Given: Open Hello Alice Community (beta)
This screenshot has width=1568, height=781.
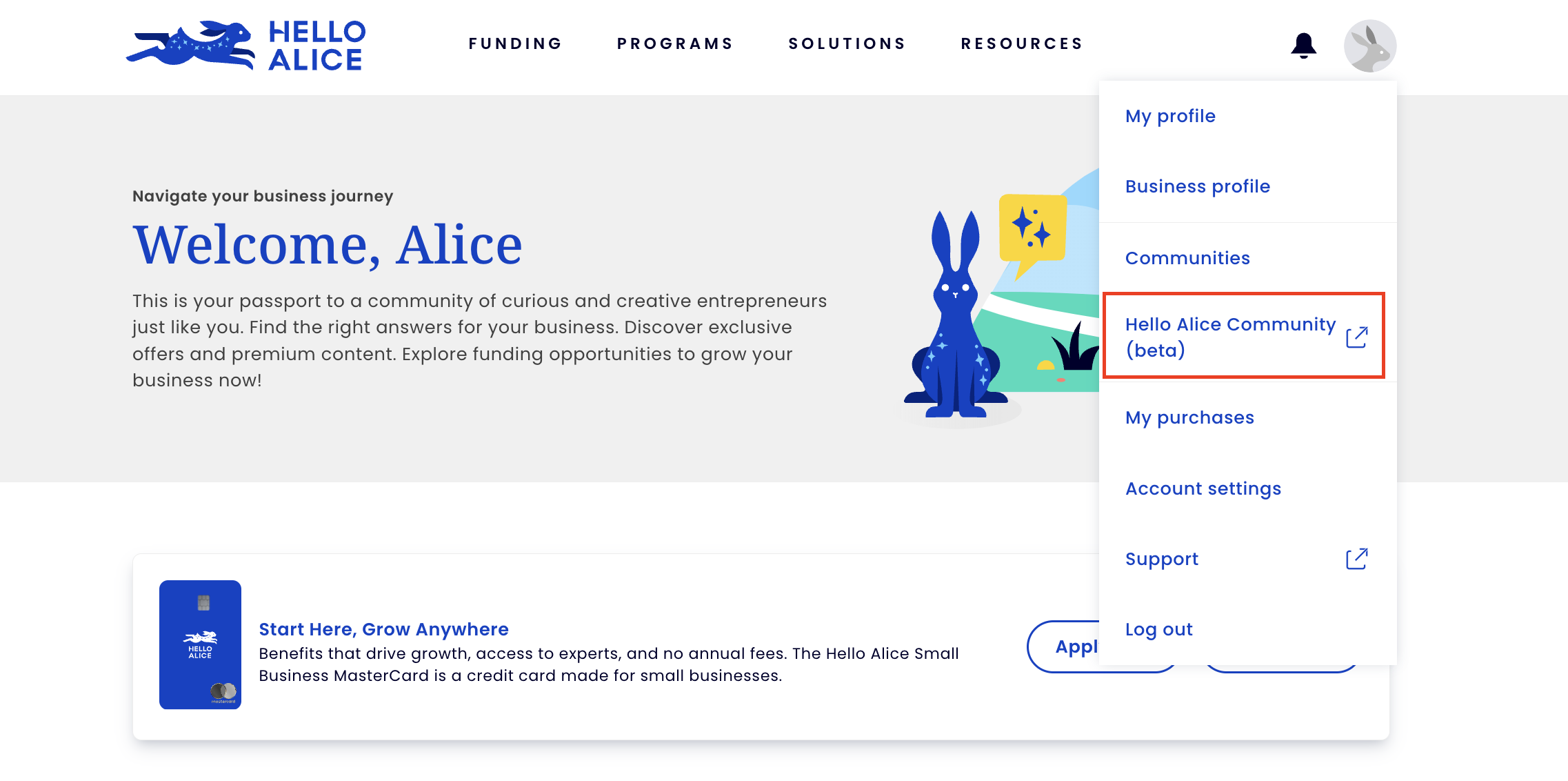Looking at the screenshot, I should [x=1243, y=336].
